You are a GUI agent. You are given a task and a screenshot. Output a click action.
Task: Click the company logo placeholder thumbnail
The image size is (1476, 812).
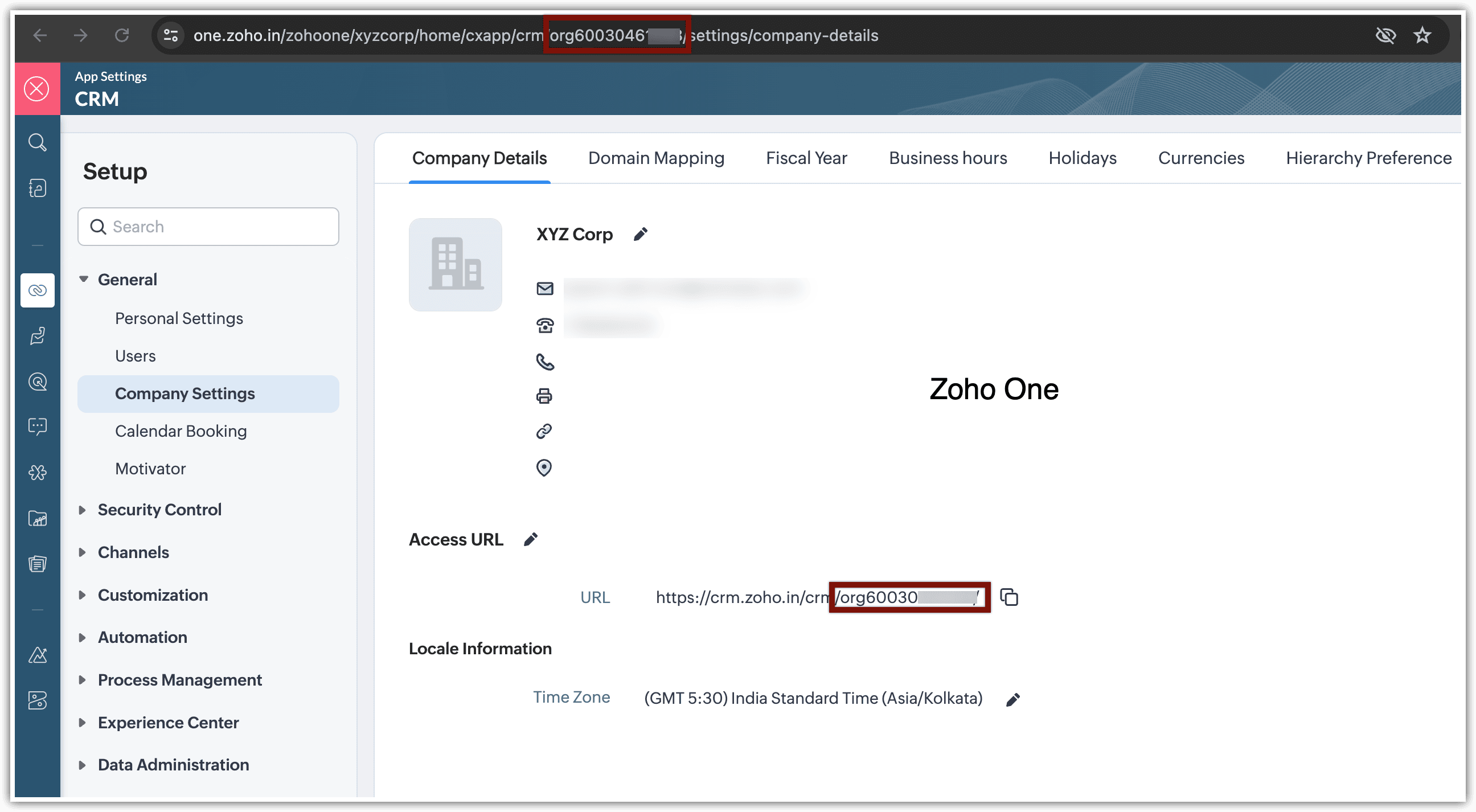[455, 265]
